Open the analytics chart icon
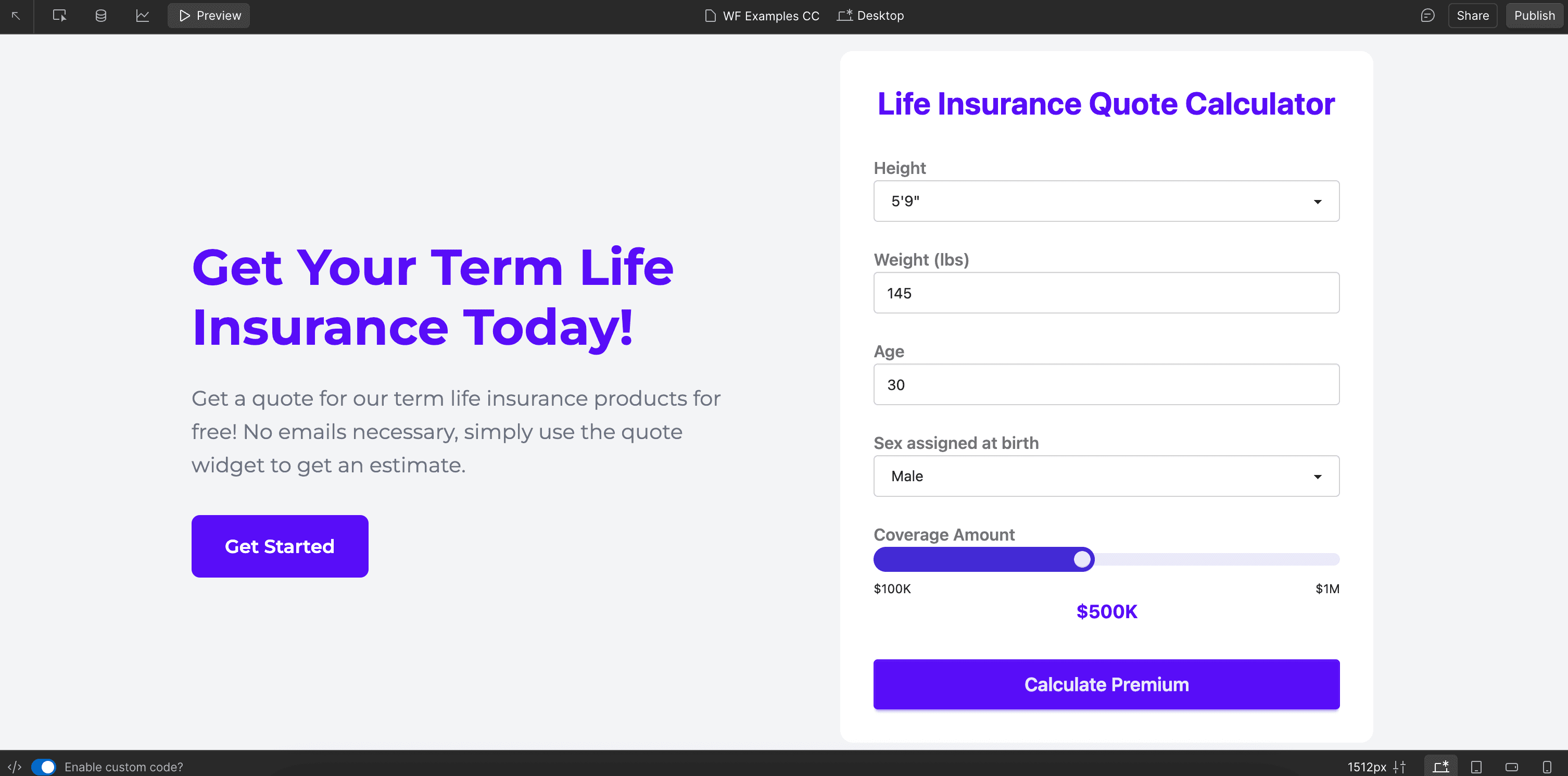The width and height of the screenshot is (1568, 776). point(143,16)
